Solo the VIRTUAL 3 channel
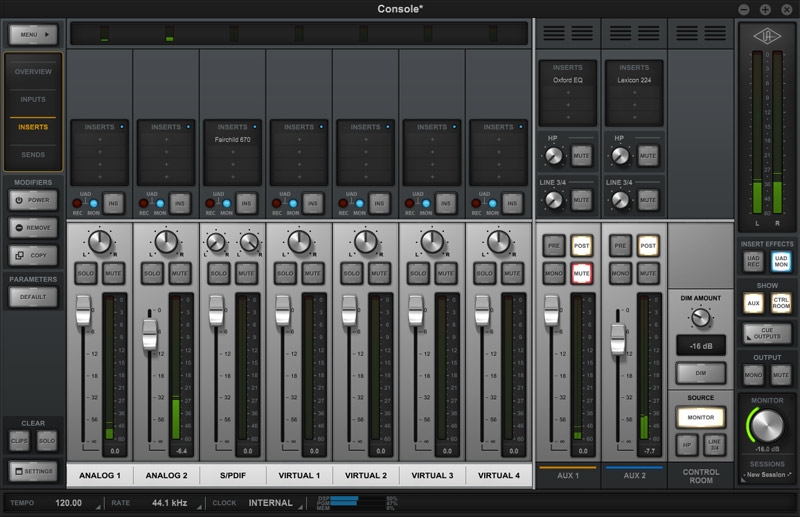800x517 pixels. coord(418,274)
